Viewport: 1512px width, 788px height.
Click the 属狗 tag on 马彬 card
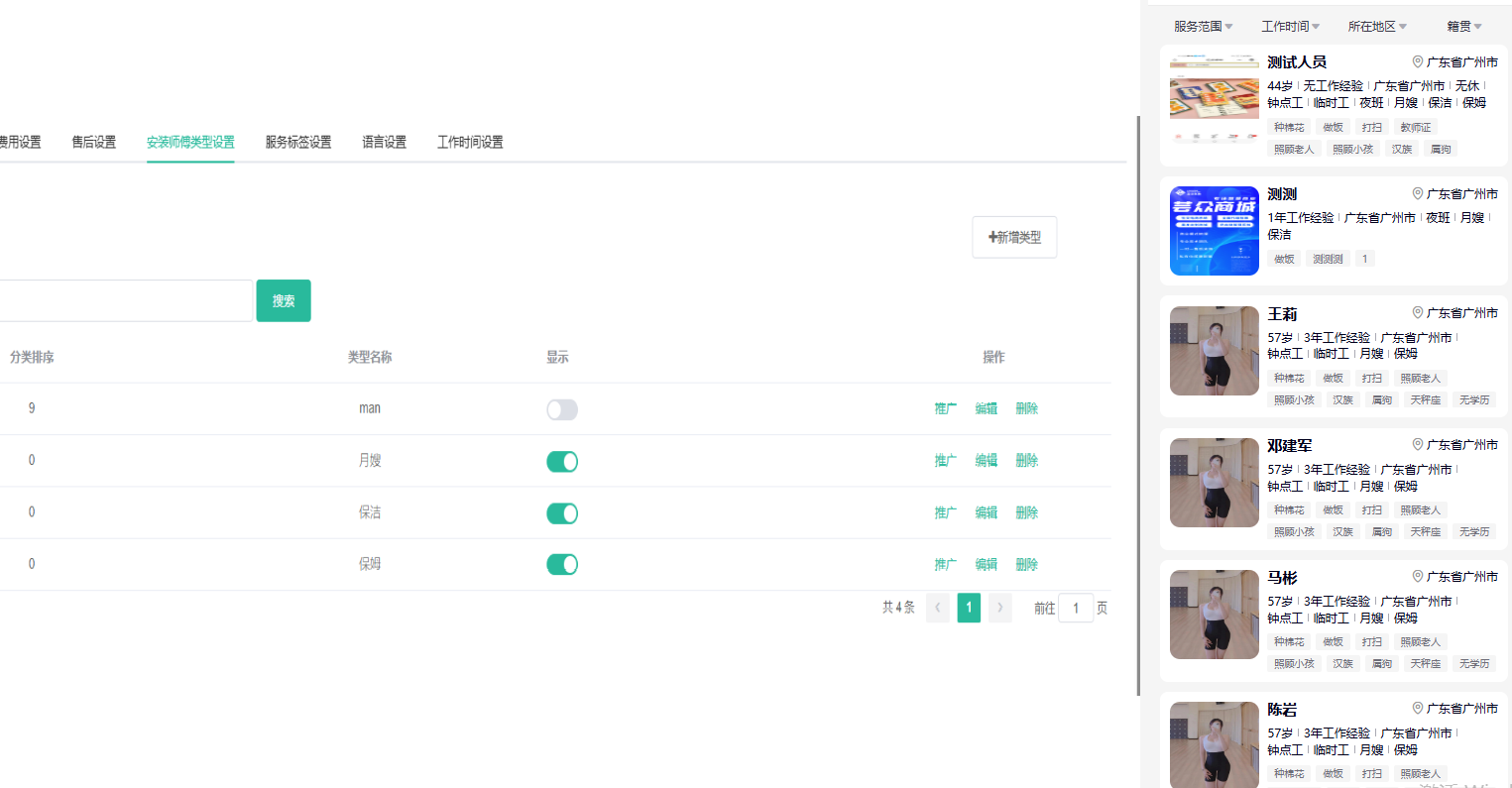[1382, 663]
